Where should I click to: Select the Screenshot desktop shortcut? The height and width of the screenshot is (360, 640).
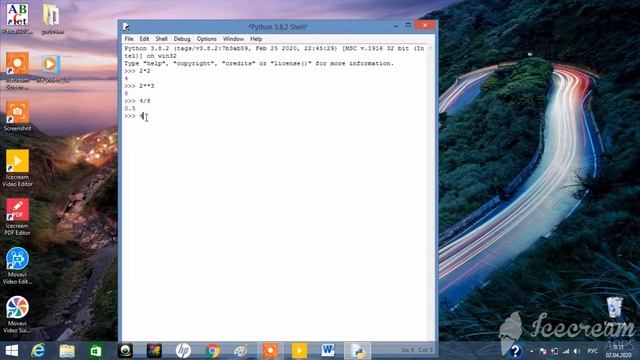(x=17, y=116)
